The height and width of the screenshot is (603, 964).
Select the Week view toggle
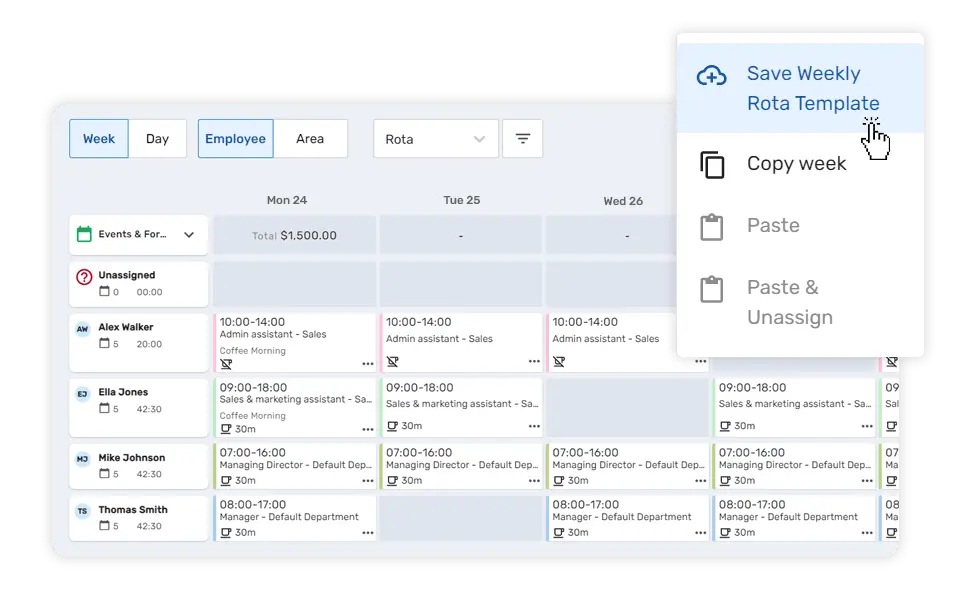pyautogui.click(x=98, y=138)
